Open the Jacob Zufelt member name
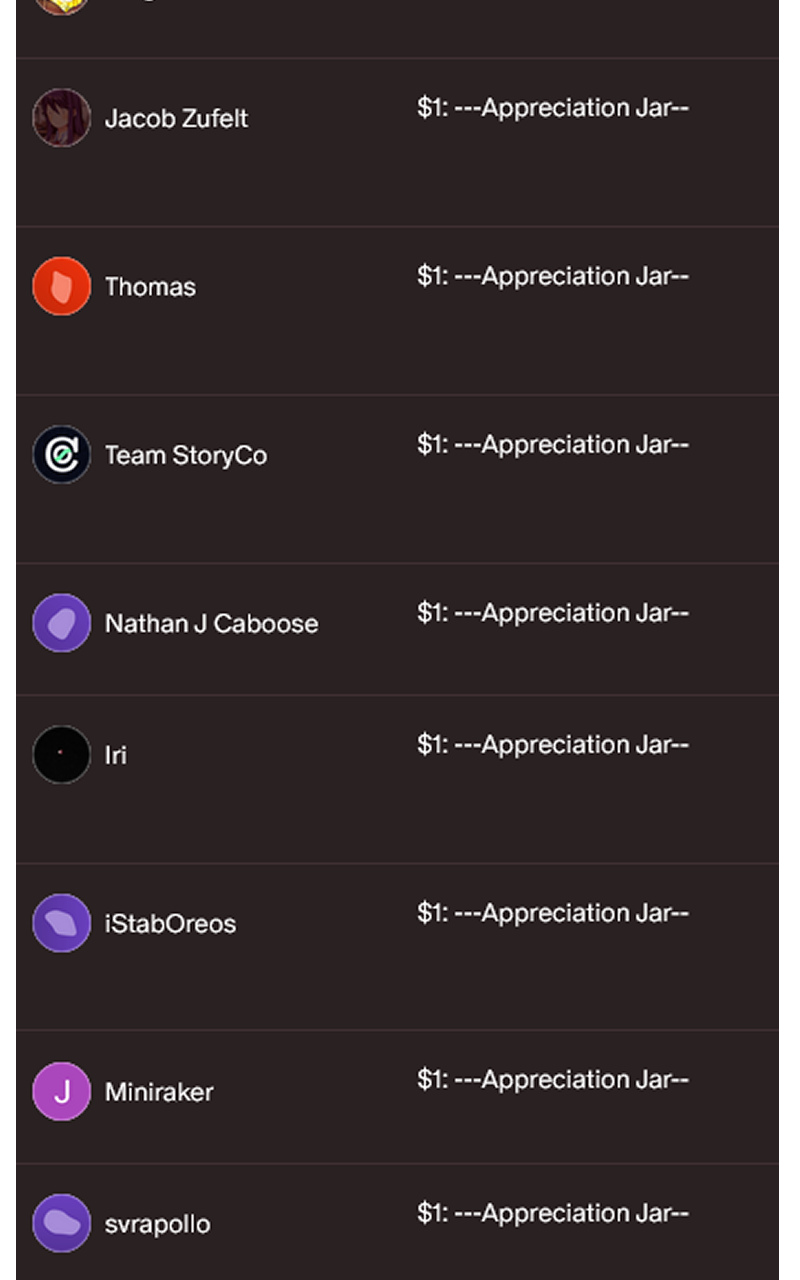The image size is (800, 1280). [x=176, y=118]
